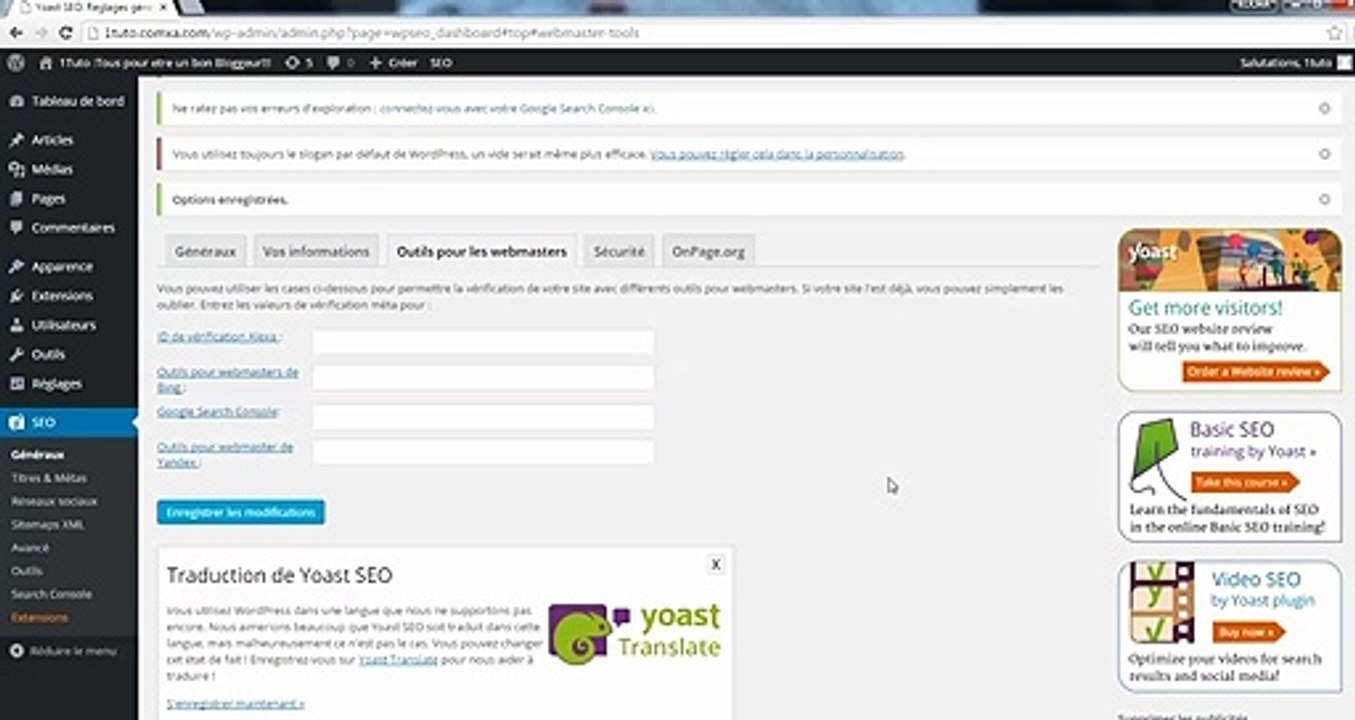This screenshot has height=720, width=1355.
Task: Focus the Yandex webmaster field
Action: [x=483, y=451]
